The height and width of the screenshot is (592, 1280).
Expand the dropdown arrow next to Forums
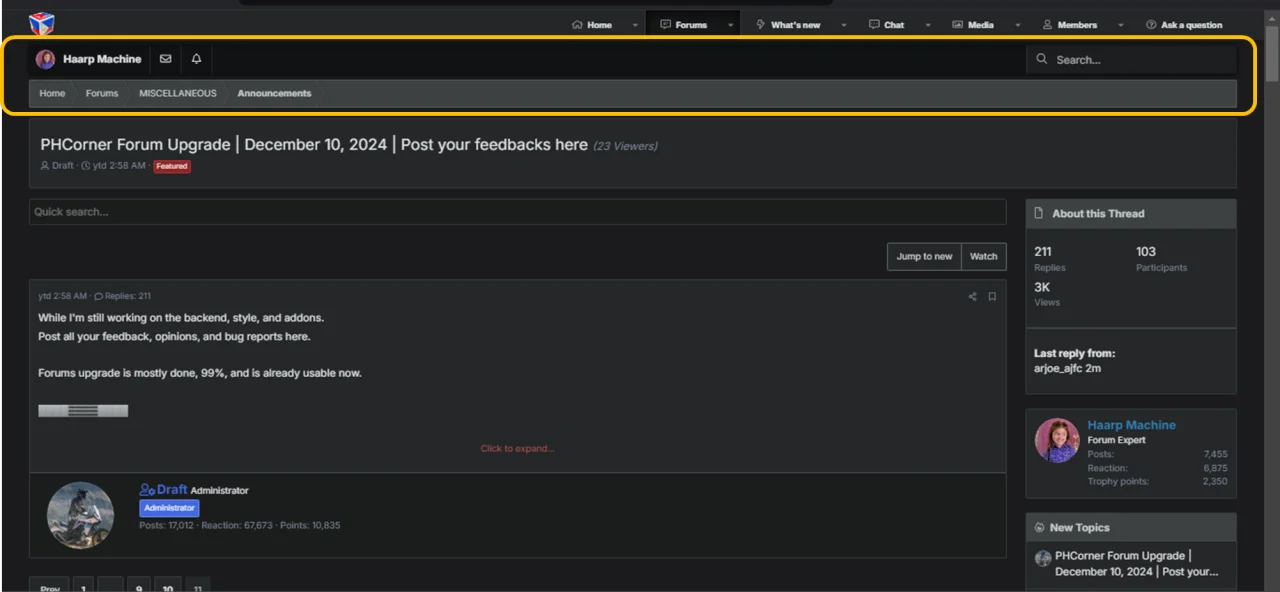tap(731, 25)
